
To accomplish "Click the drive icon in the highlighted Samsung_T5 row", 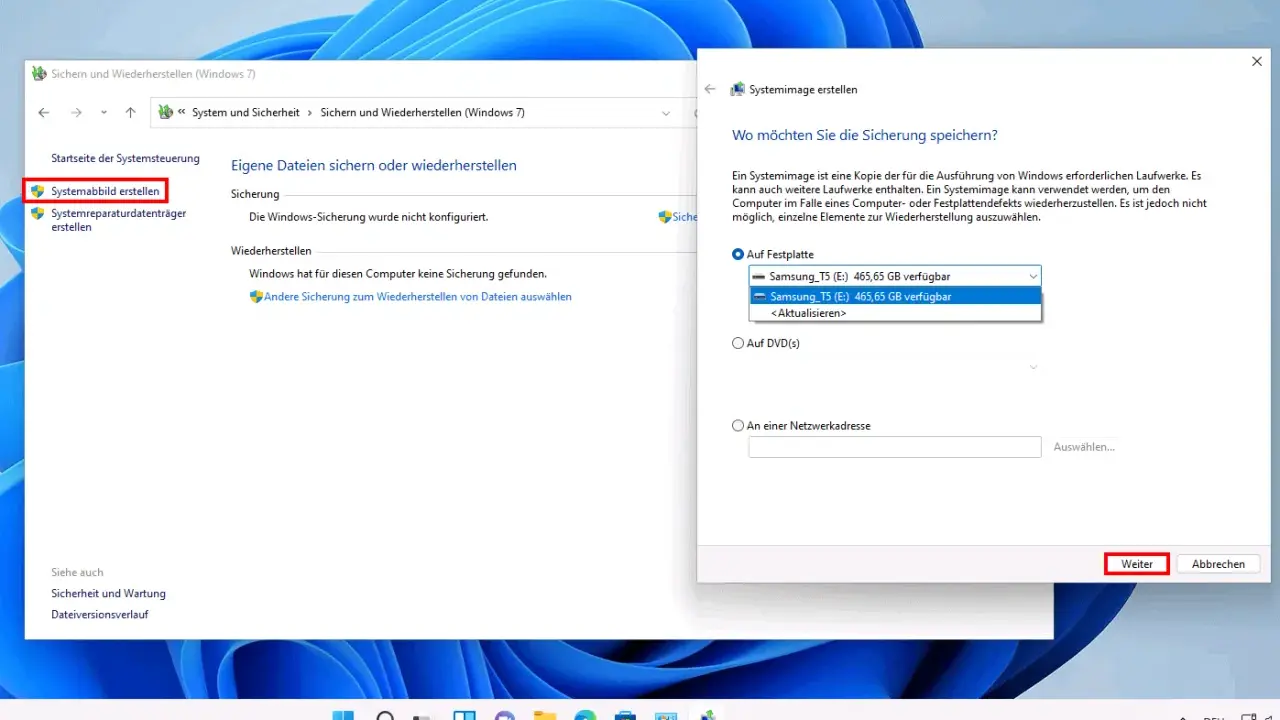I will point(760,296).
